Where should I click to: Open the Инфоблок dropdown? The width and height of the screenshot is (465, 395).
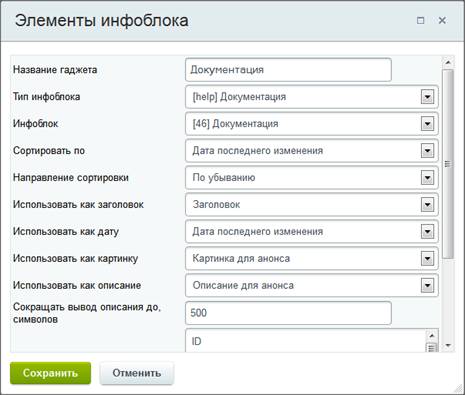312,124
